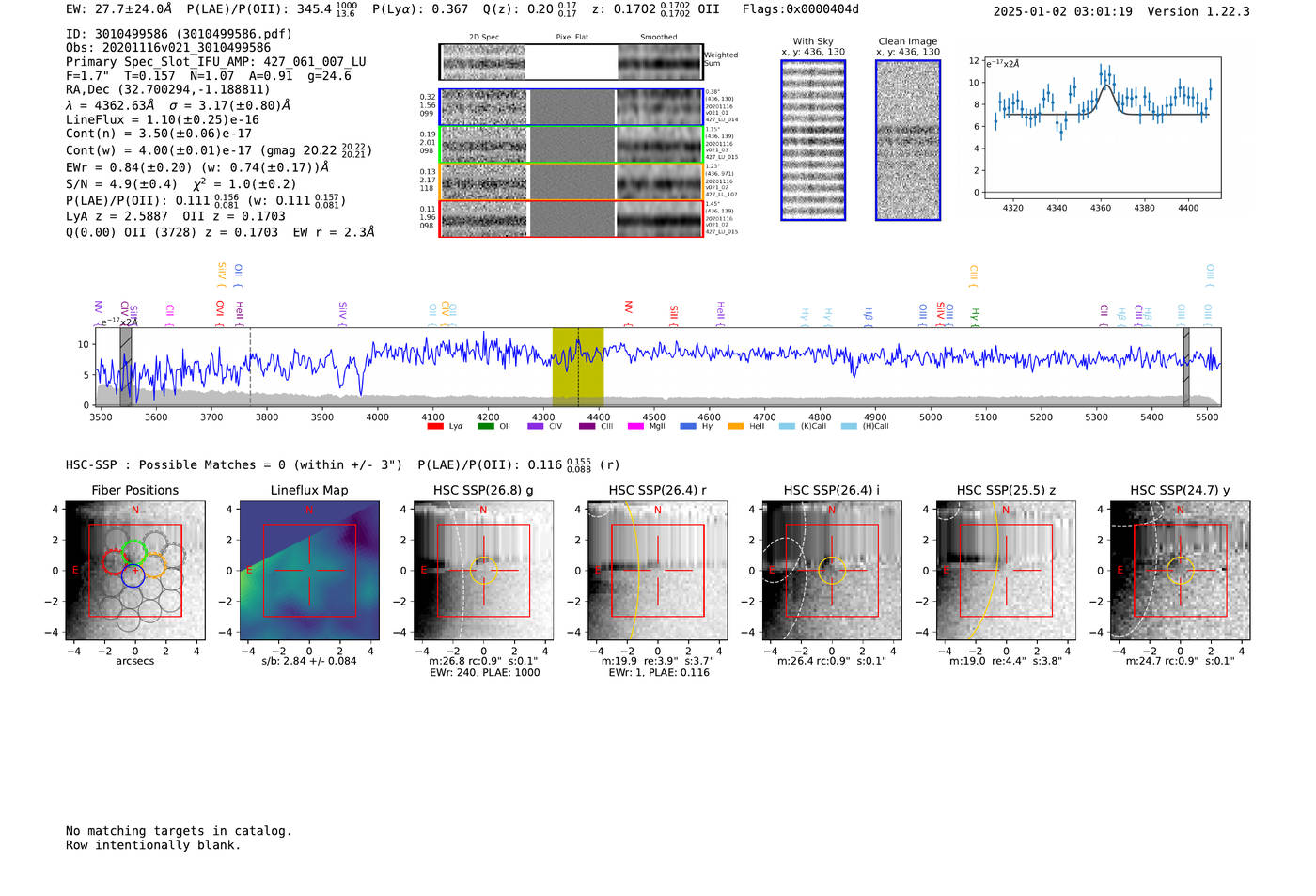
Task: Click the blue Hγ legend swatch
Action: (x=688, y=426)
